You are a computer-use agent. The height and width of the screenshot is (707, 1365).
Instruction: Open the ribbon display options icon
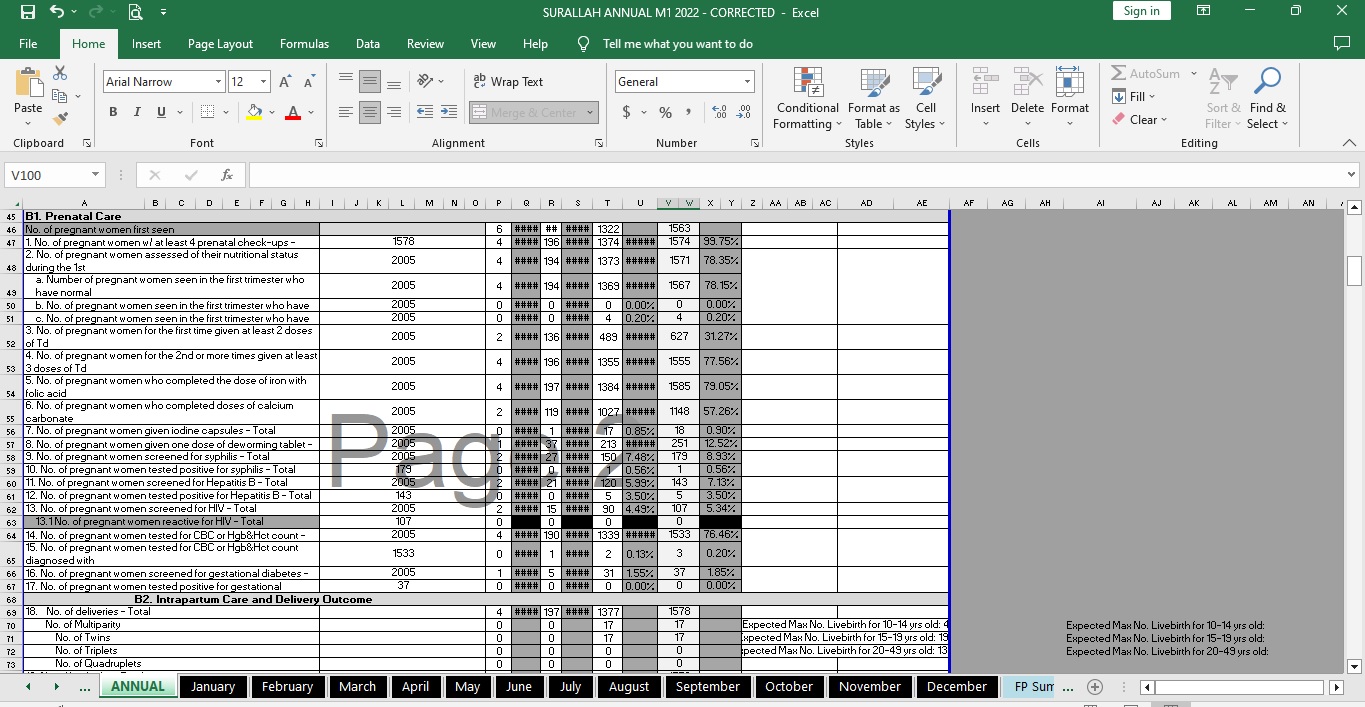coord(1203,12)
